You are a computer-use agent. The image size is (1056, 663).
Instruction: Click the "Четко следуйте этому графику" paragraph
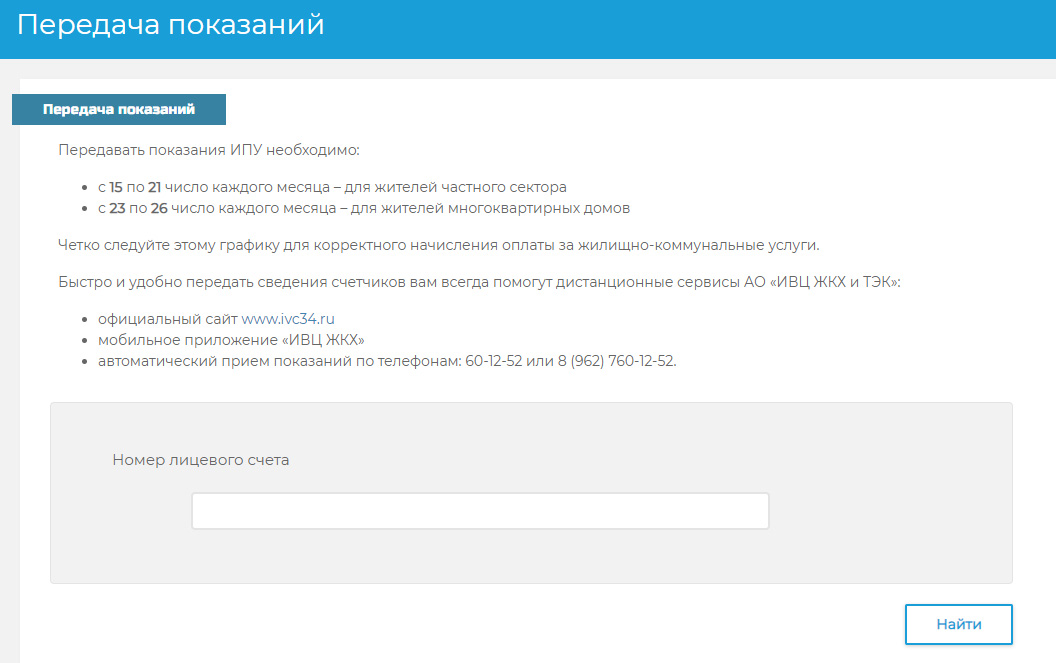tap(438, 245)
